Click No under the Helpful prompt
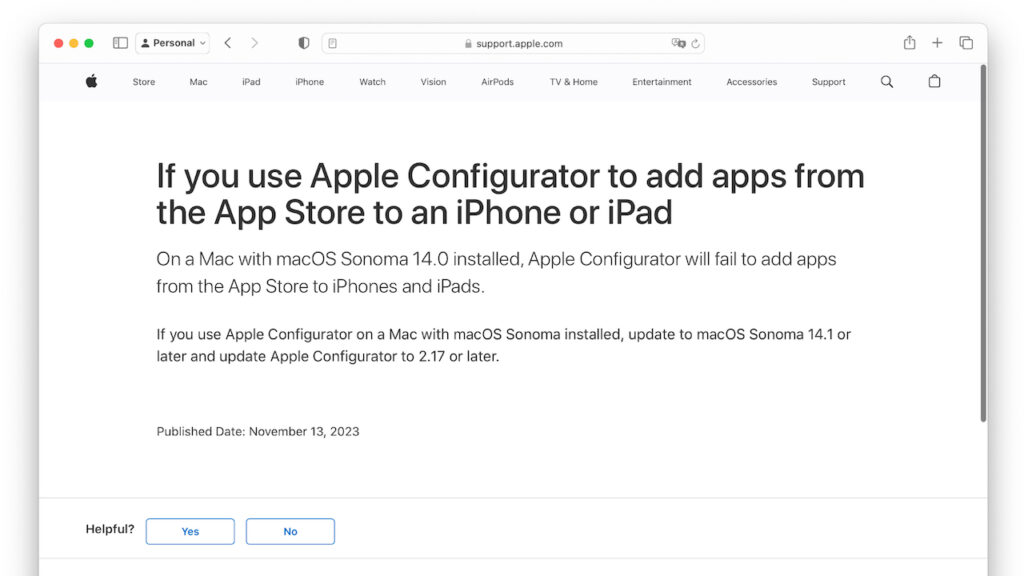The image size is (1024, 576). [x=290, y=531]
